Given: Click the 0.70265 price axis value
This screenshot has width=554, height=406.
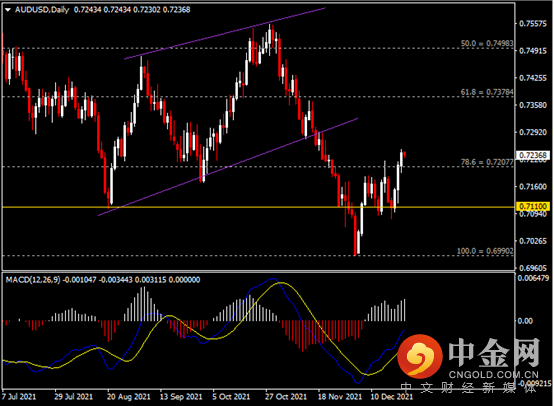Looking at the screenshot, I should [533, 241].
